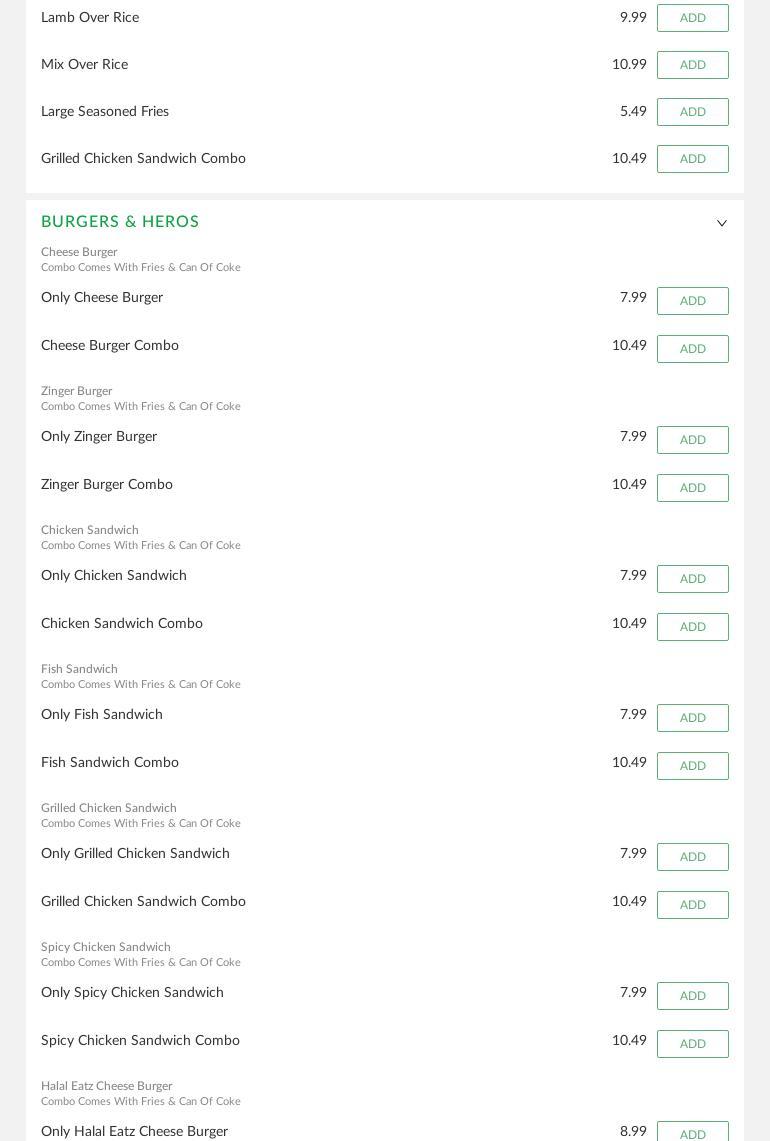Click the Mix Over Rice item name
This screenshot has width=770, height=1141.
[84, 65]
